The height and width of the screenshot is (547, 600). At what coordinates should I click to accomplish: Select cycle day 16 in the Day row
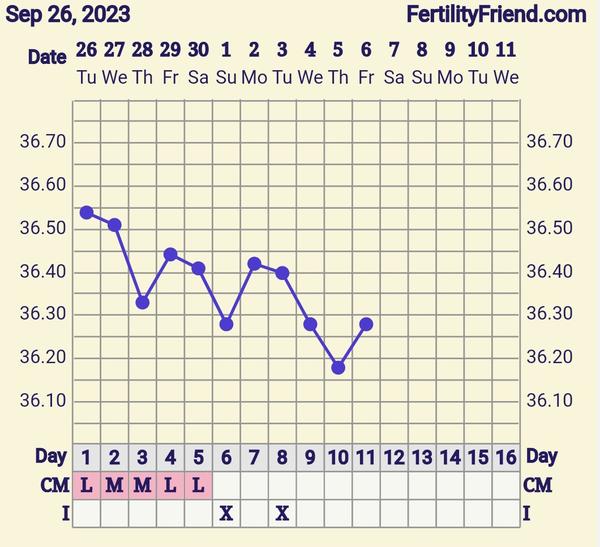(506, 458)
